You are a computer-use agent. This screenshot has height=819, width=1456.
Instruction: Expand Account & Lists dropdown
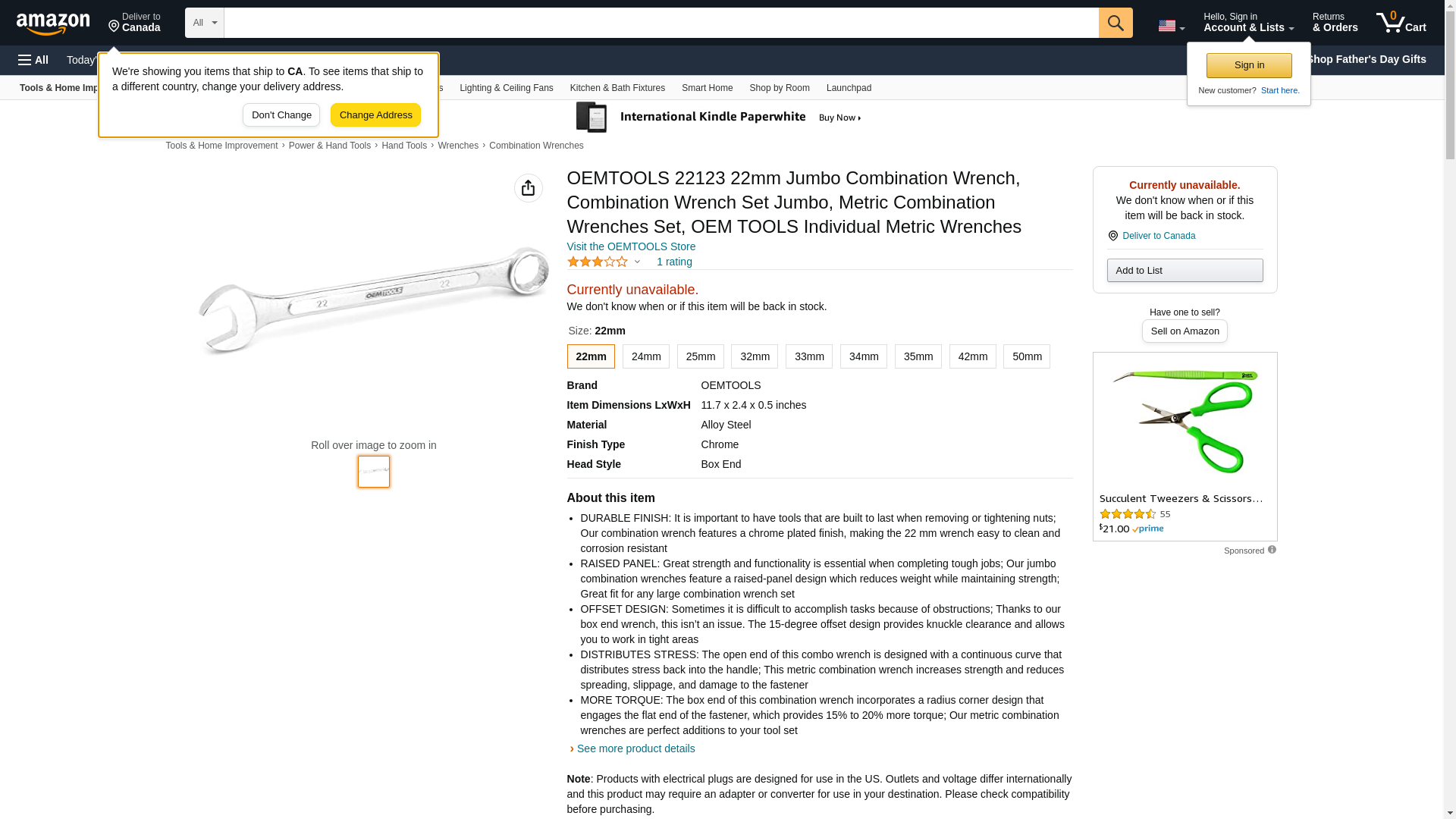point(1247,23)
